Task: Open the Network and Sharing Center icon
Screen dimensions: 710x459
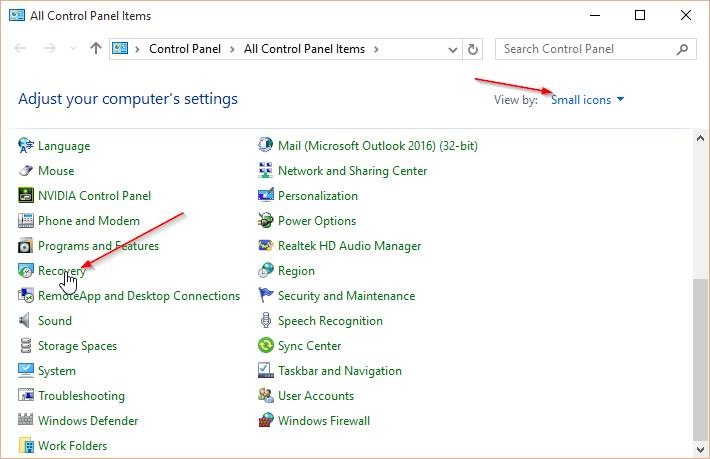Action: 265,171
